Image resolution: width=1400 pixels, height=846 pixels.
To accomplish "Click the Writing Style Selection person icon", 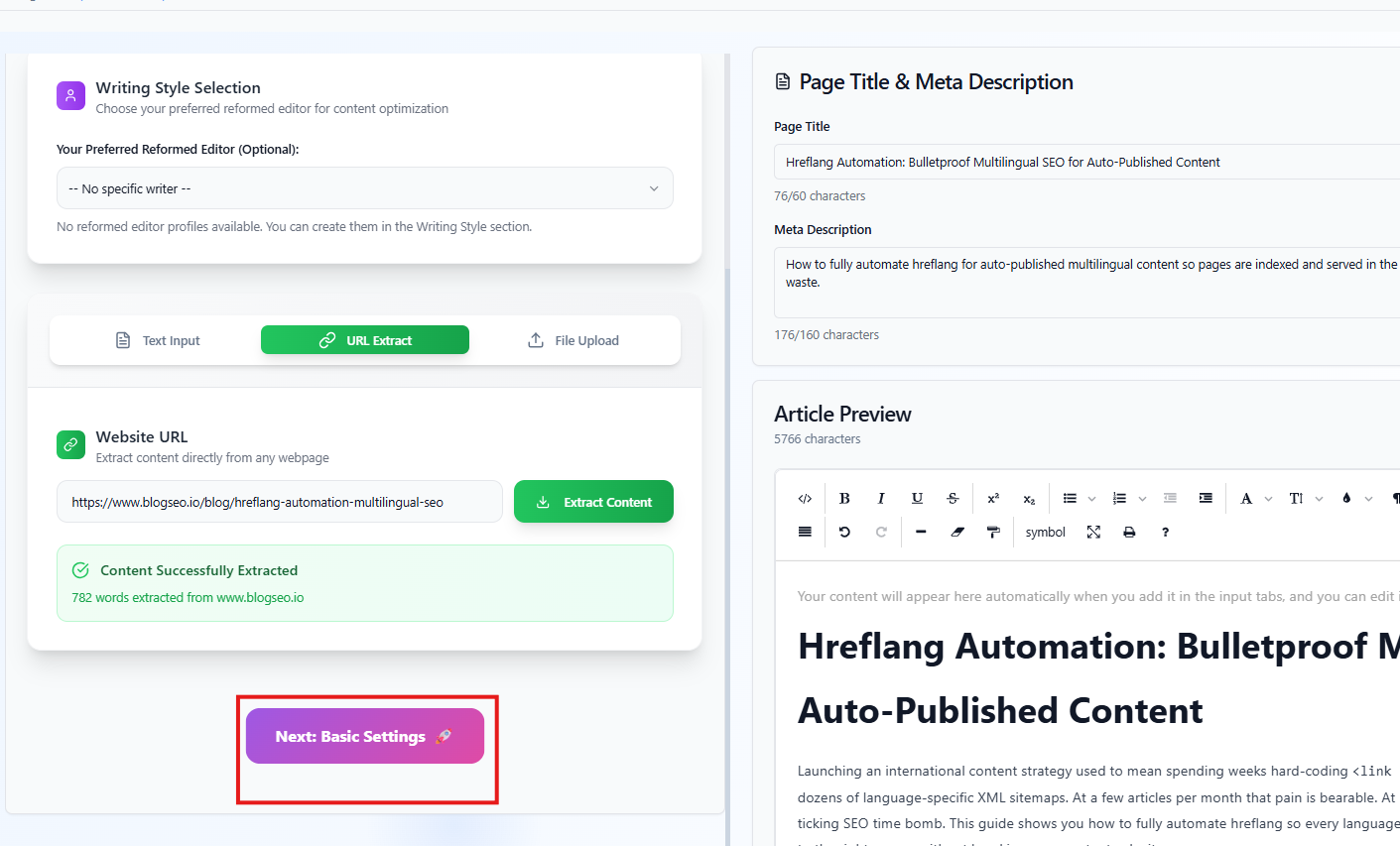I will coord(70,95).
